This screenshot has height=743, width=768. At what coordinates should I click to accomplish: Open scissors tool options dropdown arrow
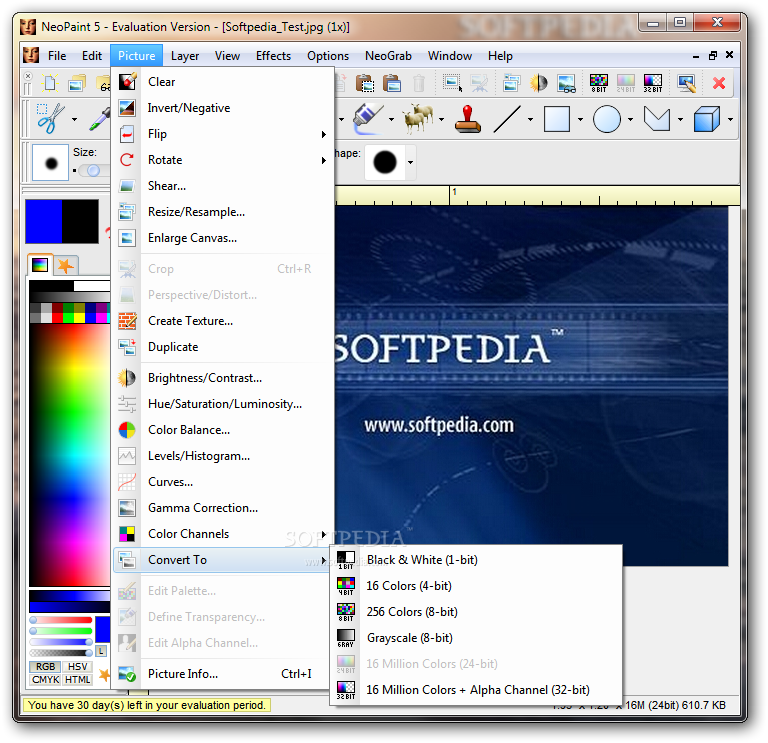point(74,119)
